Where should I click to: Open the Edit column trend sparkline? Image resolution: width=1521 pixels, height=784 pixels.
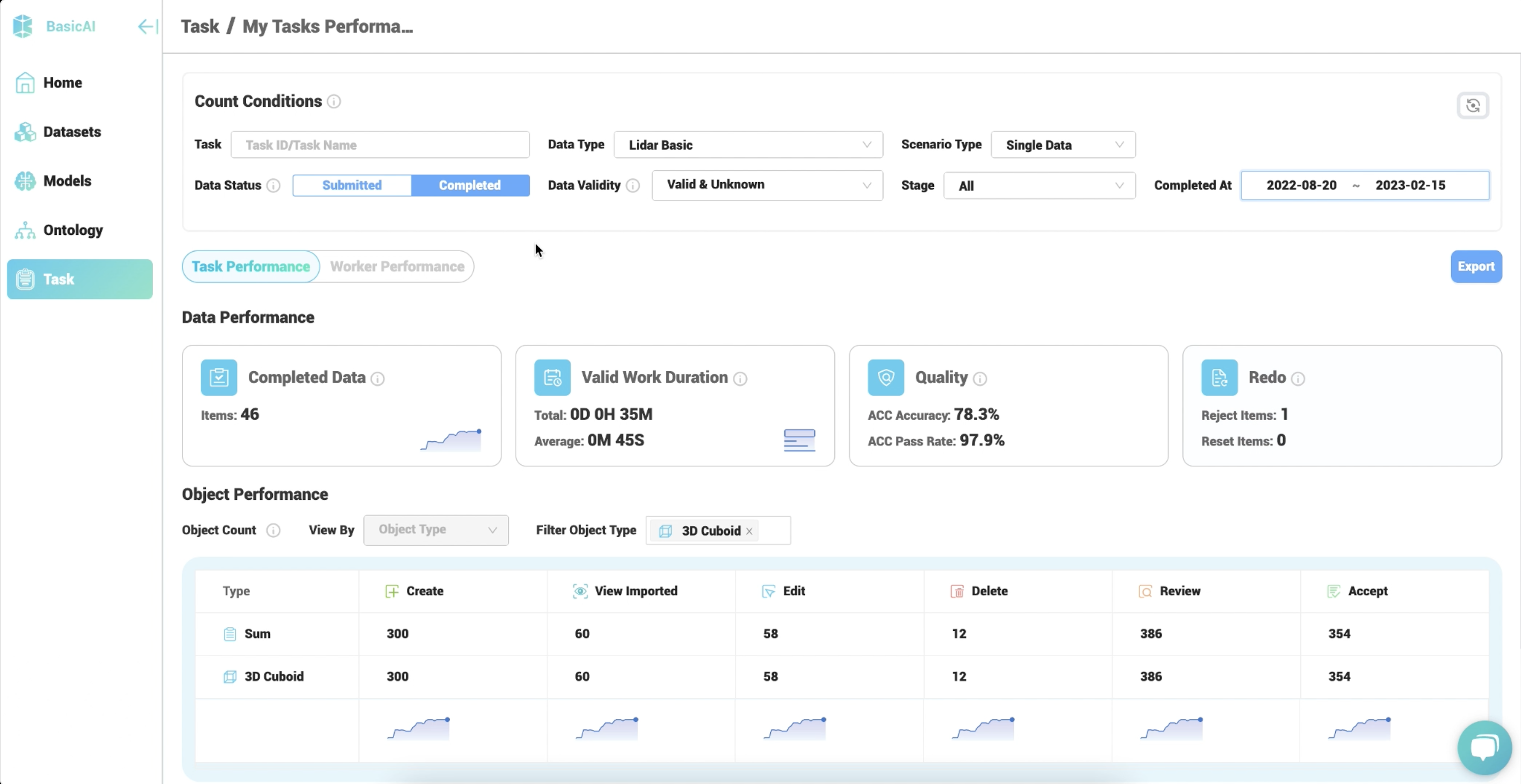(x=795, y=728)
